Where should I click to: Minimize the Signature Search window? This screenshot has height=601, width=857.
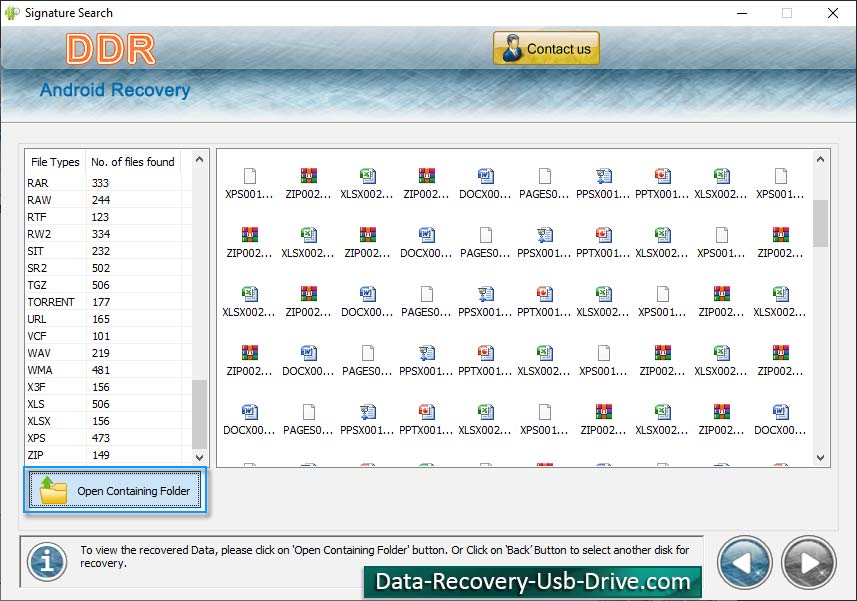click(x=742, y=13)
